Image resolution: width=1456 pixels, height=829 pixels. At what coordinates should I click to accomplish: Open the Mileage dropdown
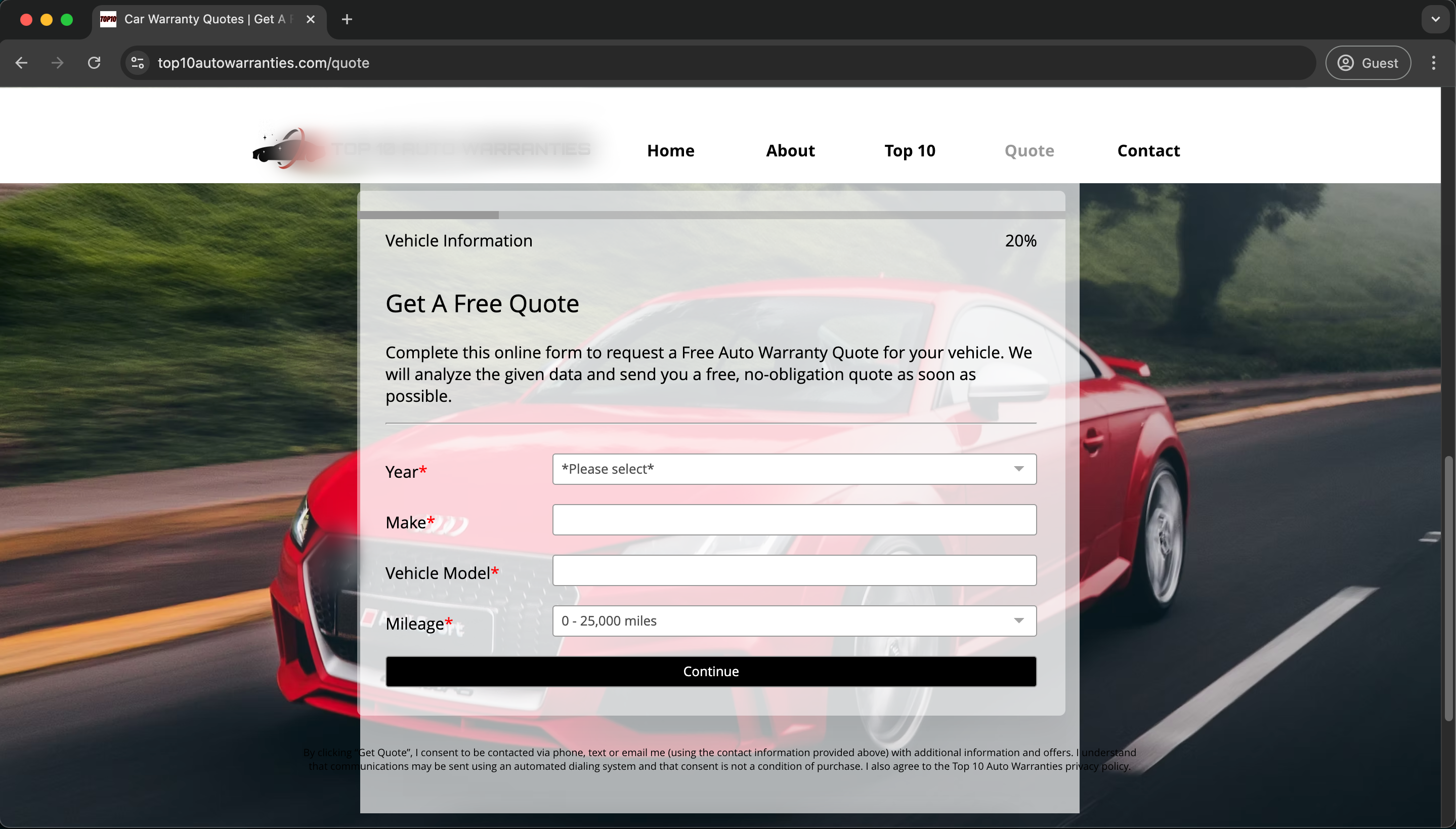[x=794, y=621]
